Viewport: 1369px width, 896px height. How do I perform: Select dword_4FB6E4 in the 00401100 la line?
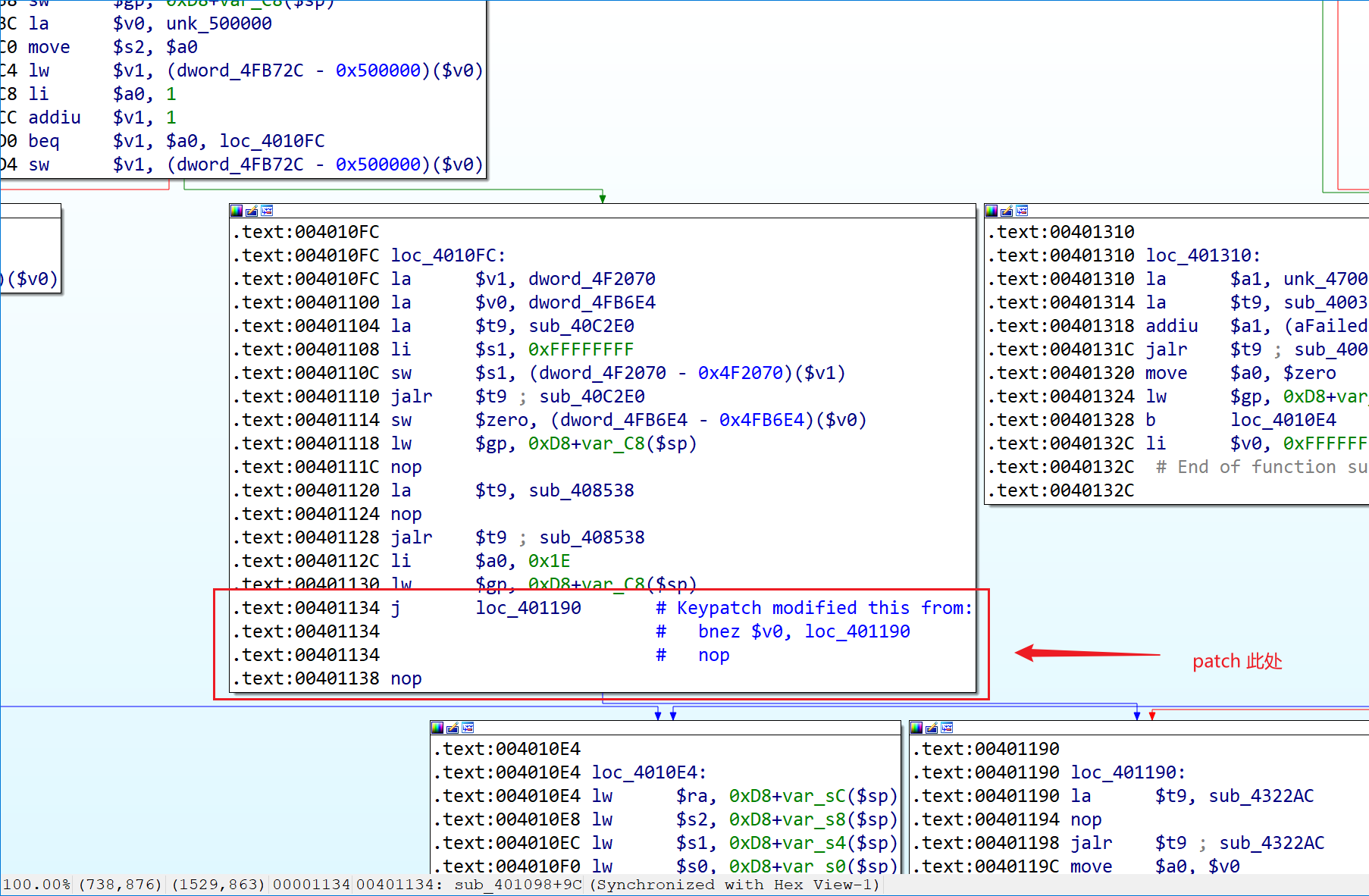click(592, 302)
